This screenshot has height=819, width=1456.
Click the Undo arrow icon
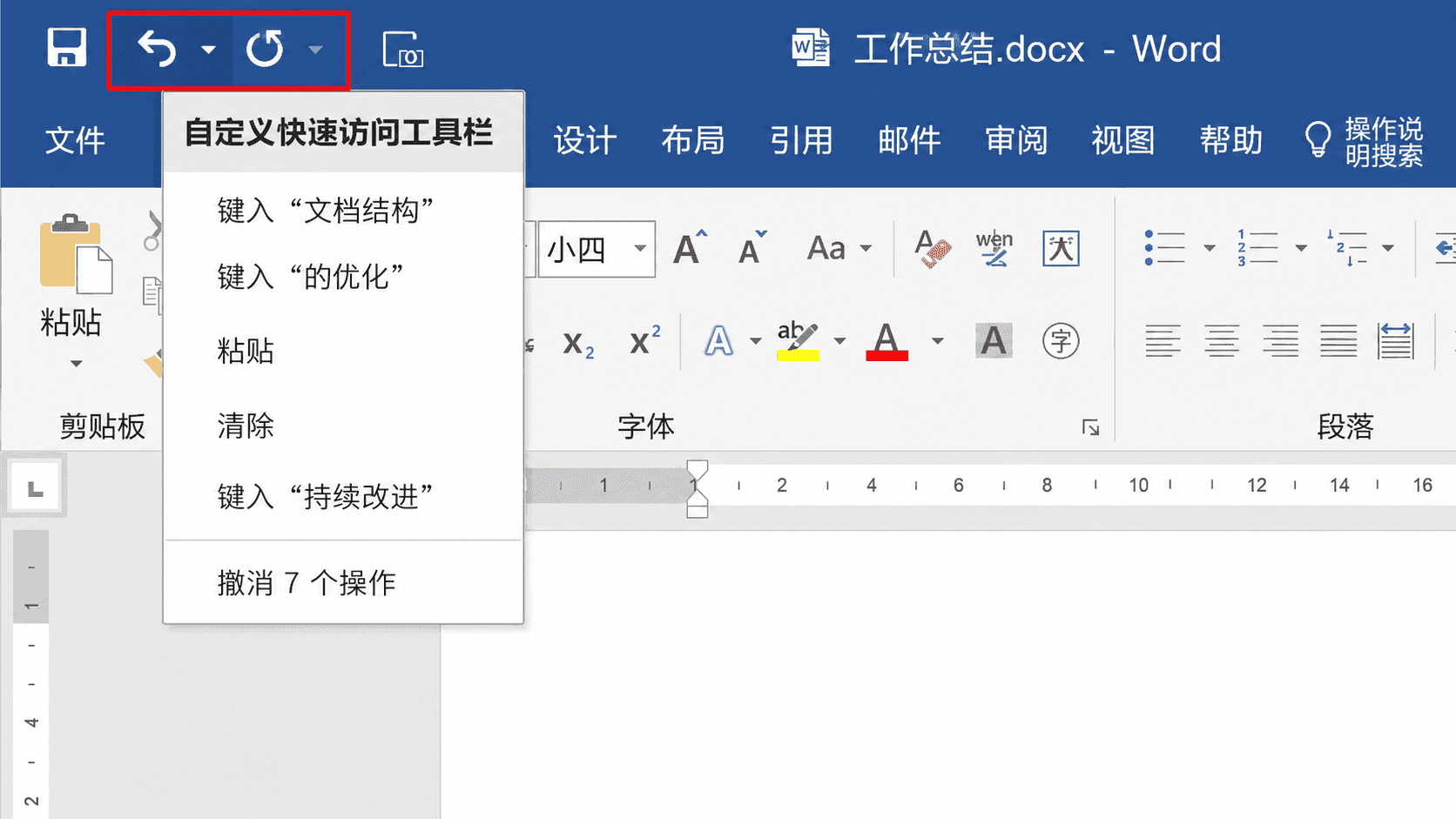[158, 49]
